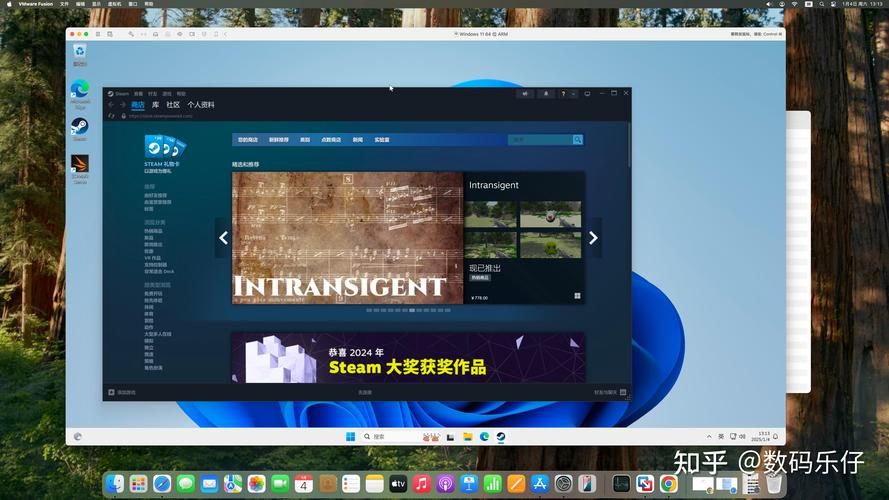This screenshot has height=500, width=889.
Task: Click the Steam Awards 2024 winners banner
Action: coord(408,358)
